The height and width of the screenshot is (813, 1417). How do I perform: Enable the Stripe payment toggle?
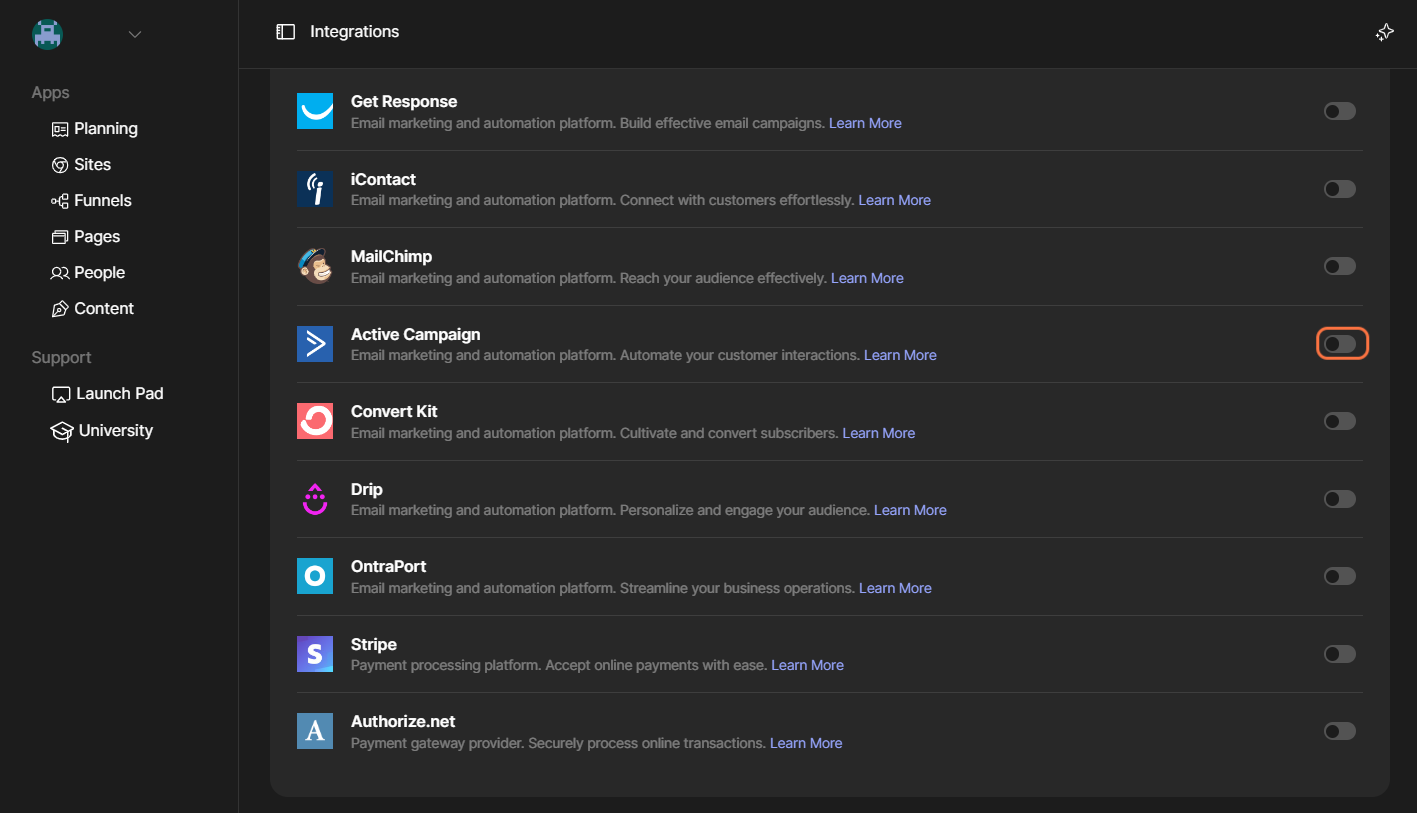pyautogui.click(x=1340, y=654)
